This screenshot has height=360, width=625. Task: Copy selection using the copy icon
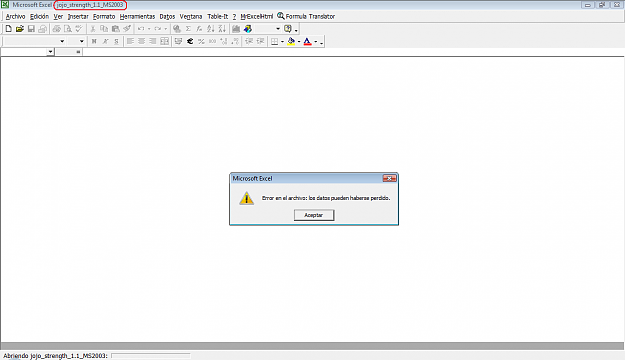coord(104,29)
